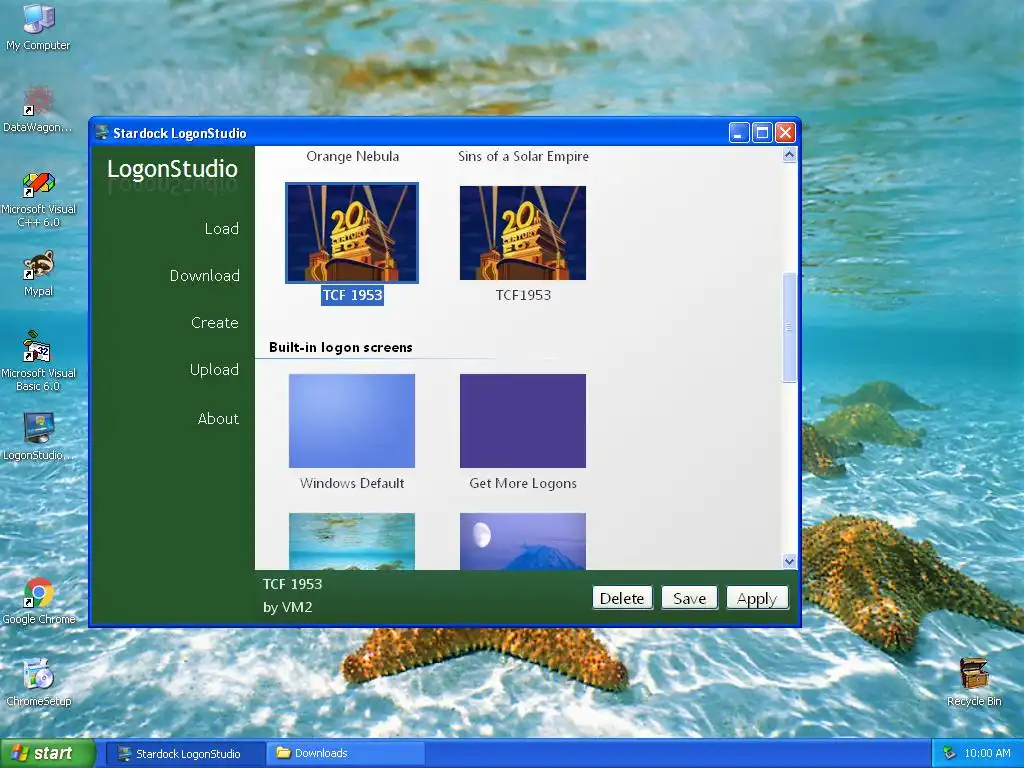
Task: Click the Get More Logons caption
Action: coord(523,483)
